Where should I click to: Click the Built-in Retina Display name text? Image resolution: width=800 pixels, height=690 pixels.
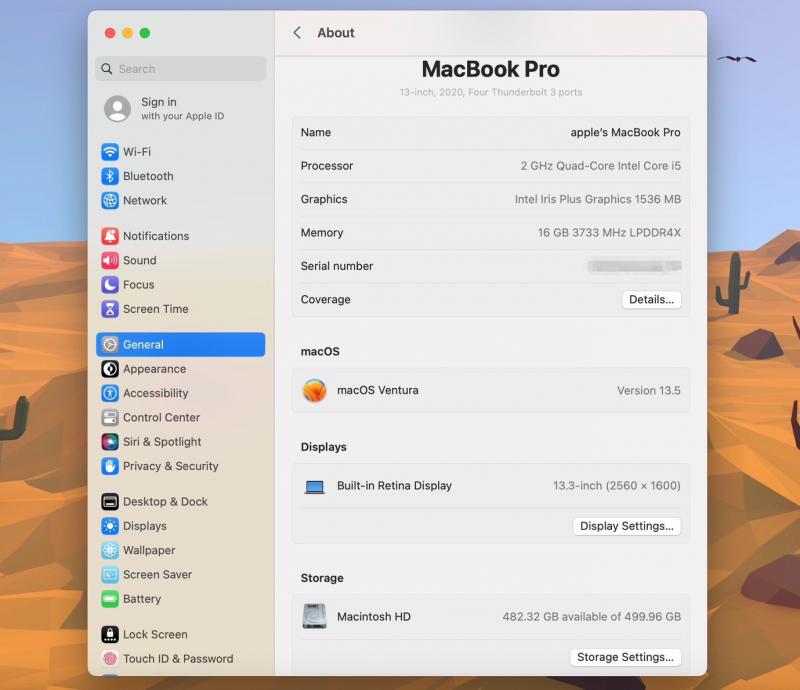tap(394, 486)
